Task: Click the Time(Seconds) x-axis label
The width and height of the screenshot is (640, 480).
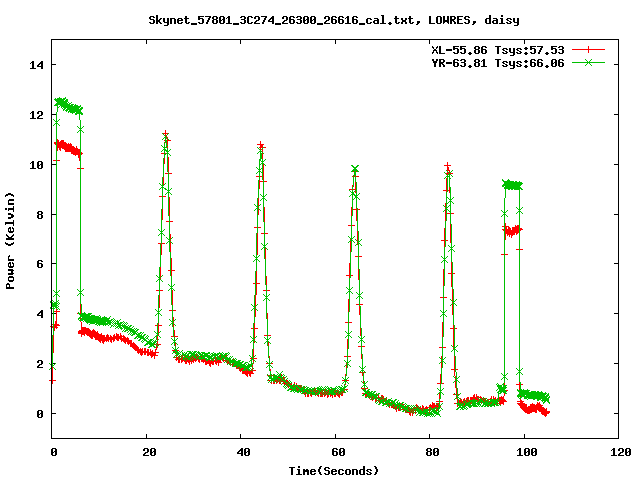Action: (x=334, y=471)
